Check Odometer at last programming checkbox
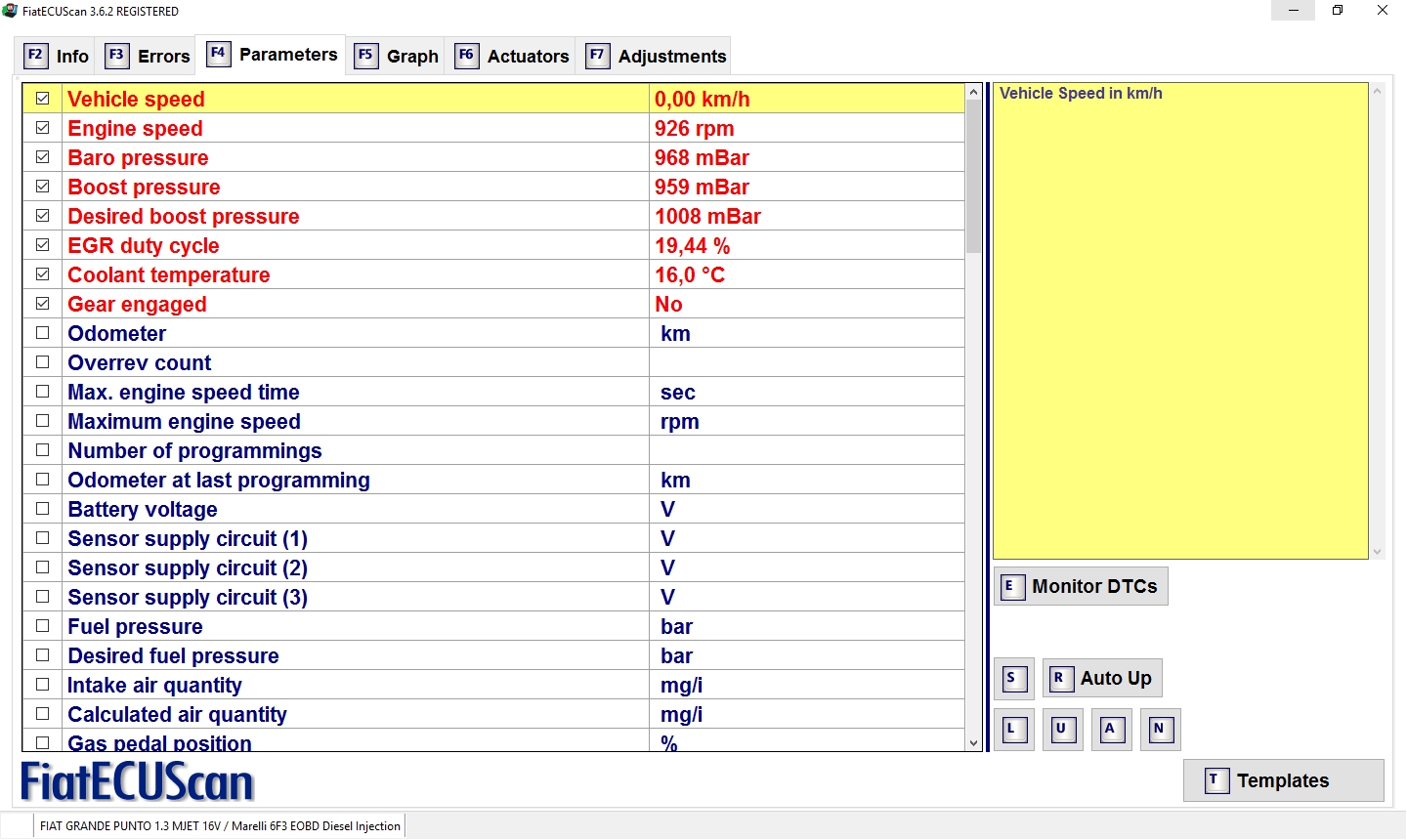This screenshot has height=840, width=1407. pyautogui.click(x=43, y=480)
